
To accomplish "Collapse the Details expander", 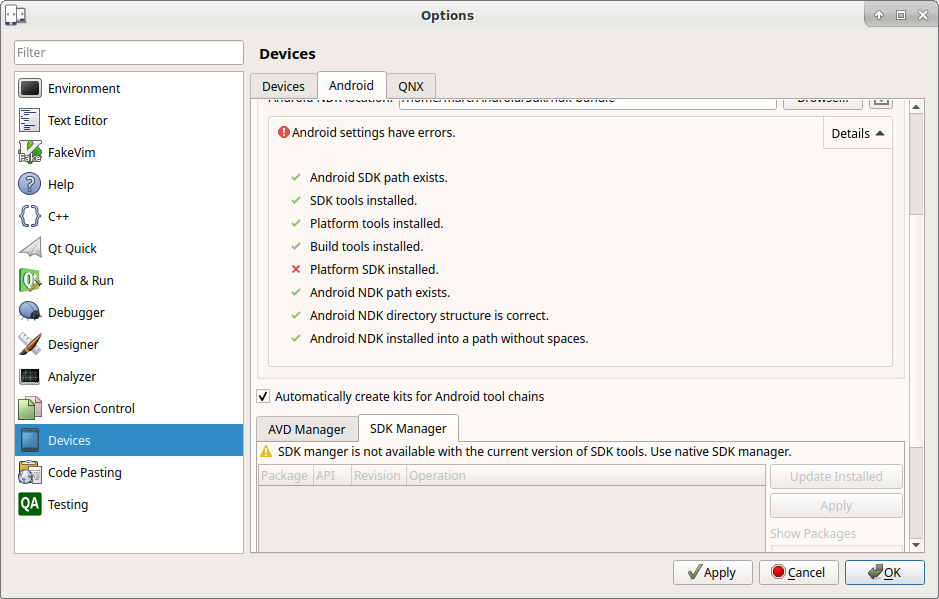I will coord(858,134).
